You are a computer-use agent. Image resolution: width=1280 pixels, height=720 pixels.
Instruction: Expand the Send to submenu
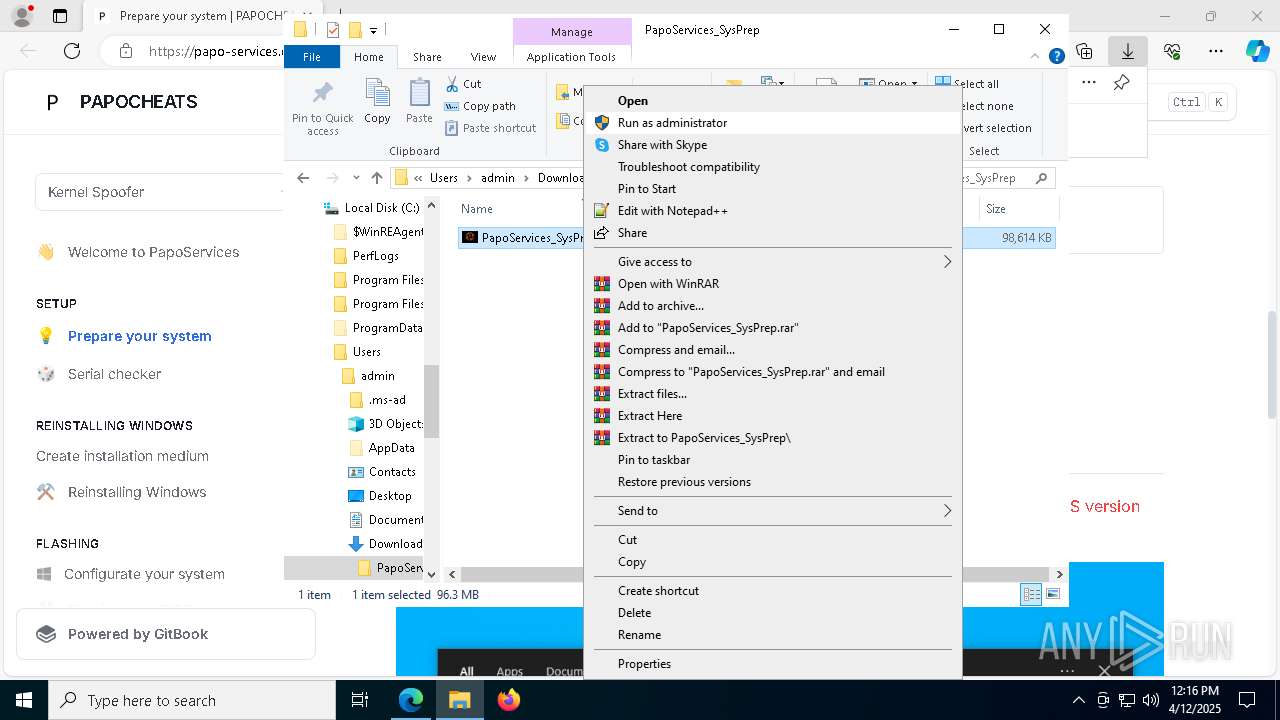pos(772,510)
